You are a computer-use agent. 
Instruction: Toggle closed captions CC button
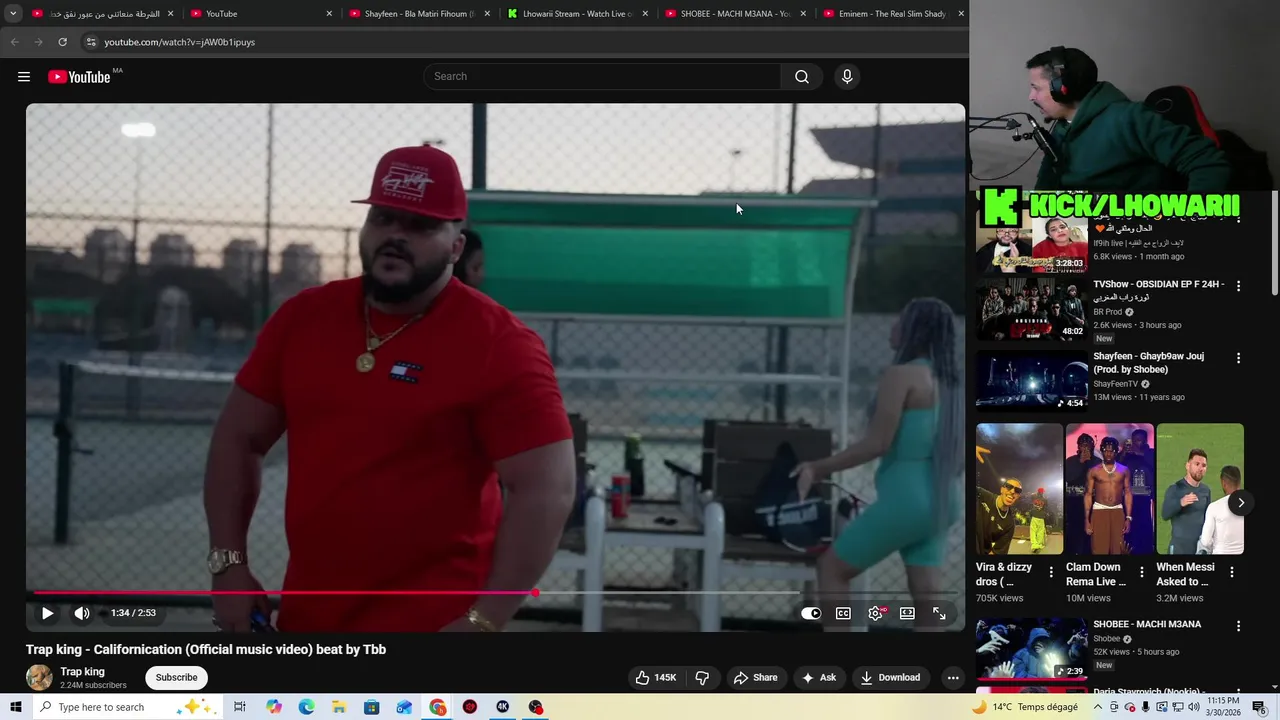(x=843, y=613)
